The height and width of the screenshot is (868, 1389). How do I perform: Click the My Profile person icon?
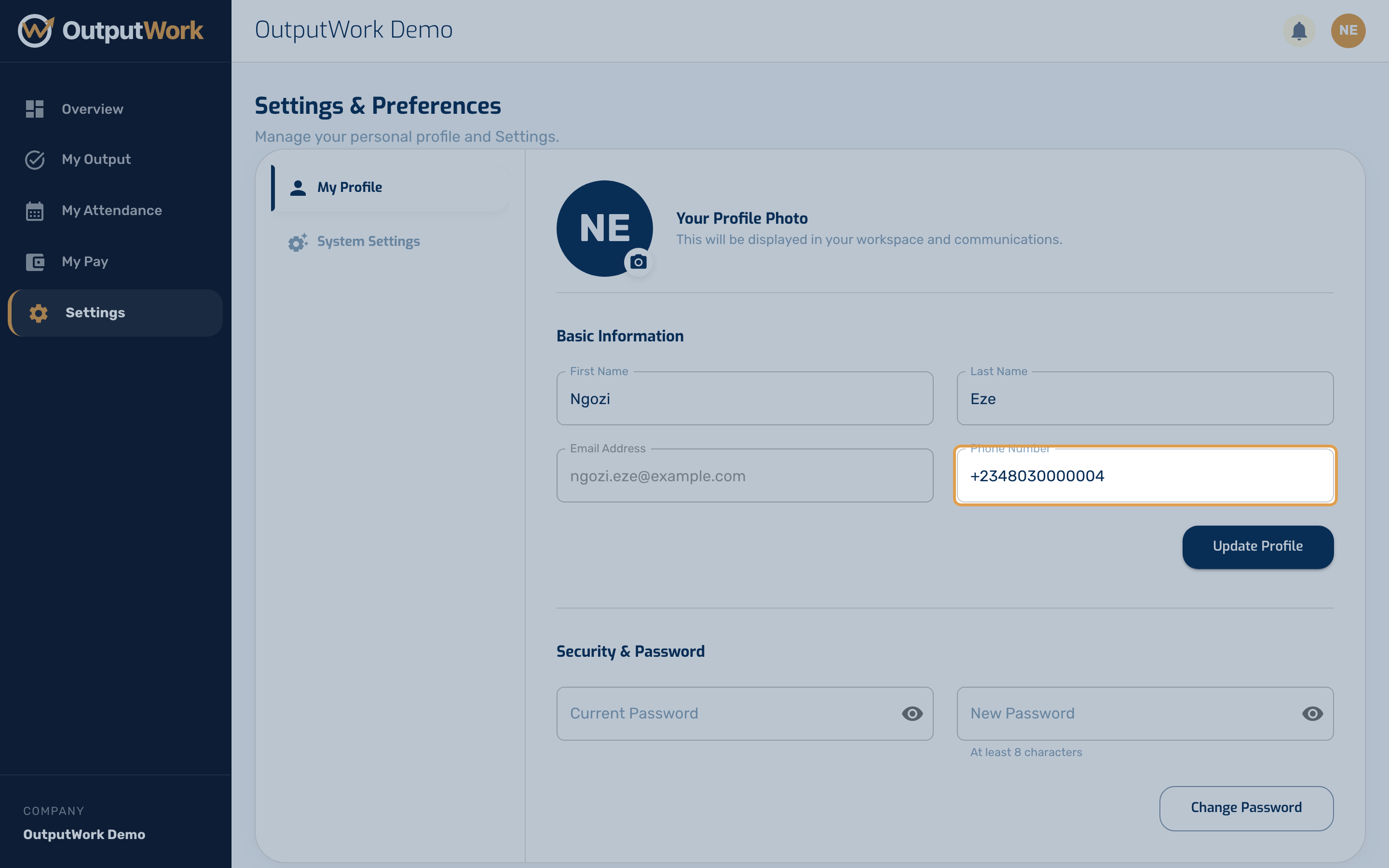point(298,188)
